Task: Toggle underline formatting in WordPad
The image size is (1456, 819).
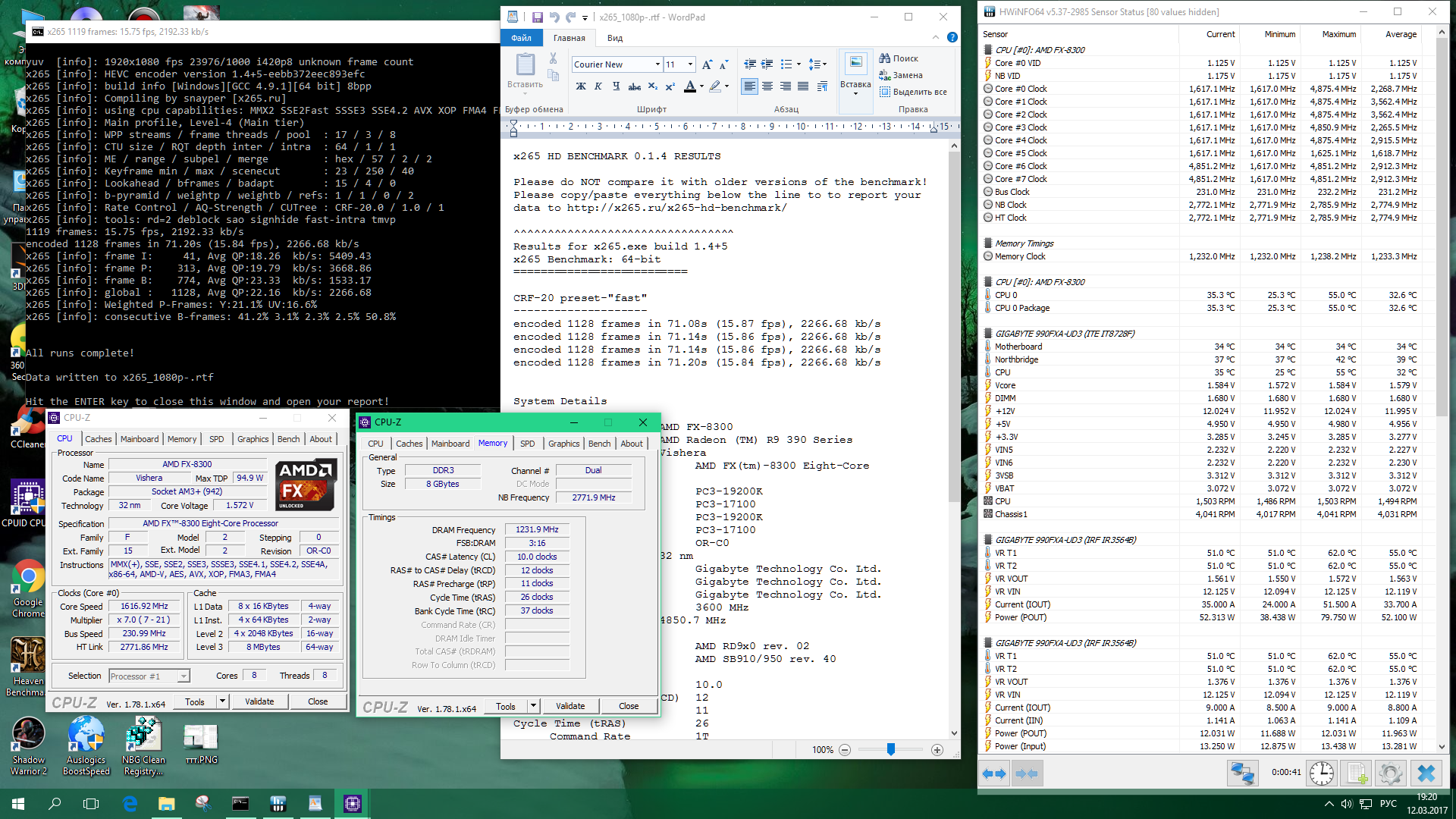Action: (616, 86)
